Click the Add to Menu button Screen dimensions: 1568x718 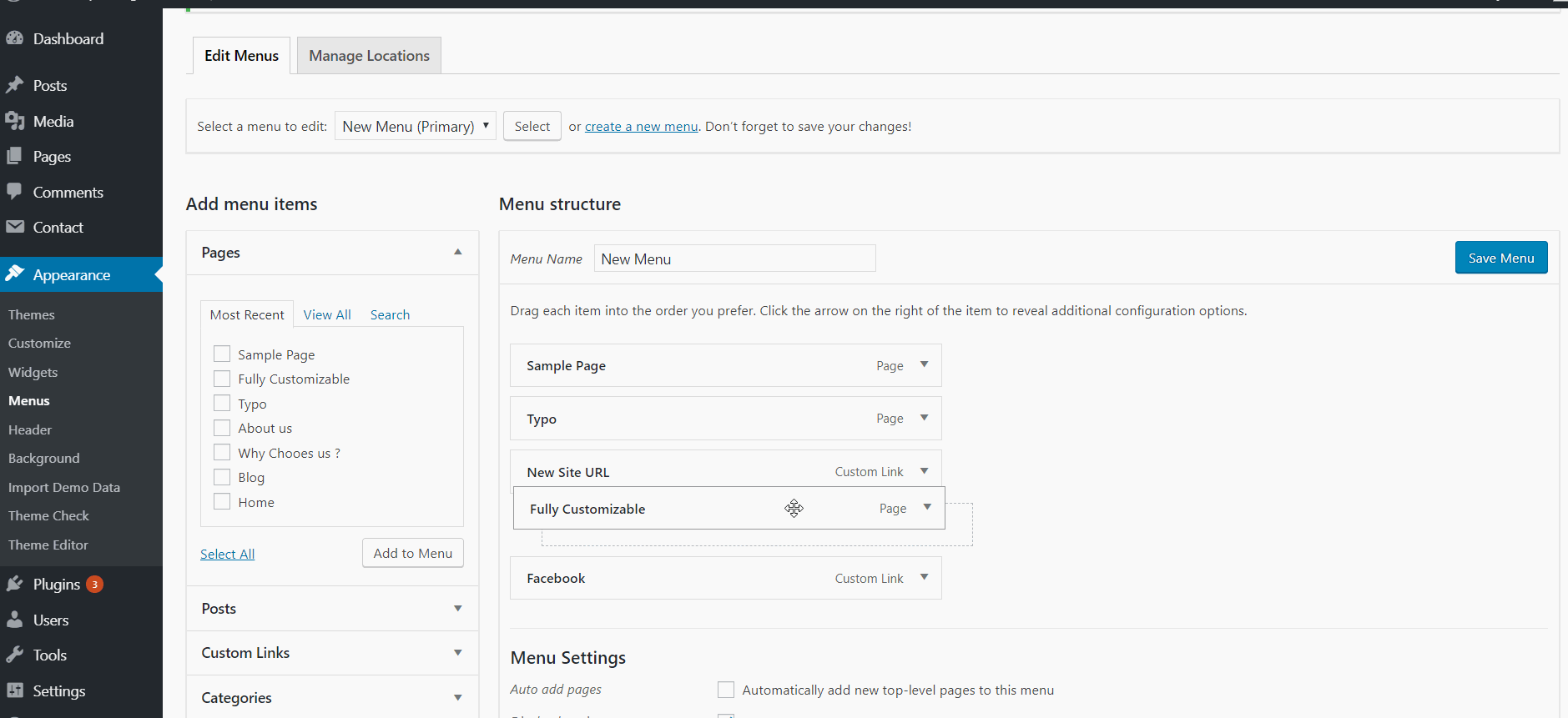[x=413, y=553]
